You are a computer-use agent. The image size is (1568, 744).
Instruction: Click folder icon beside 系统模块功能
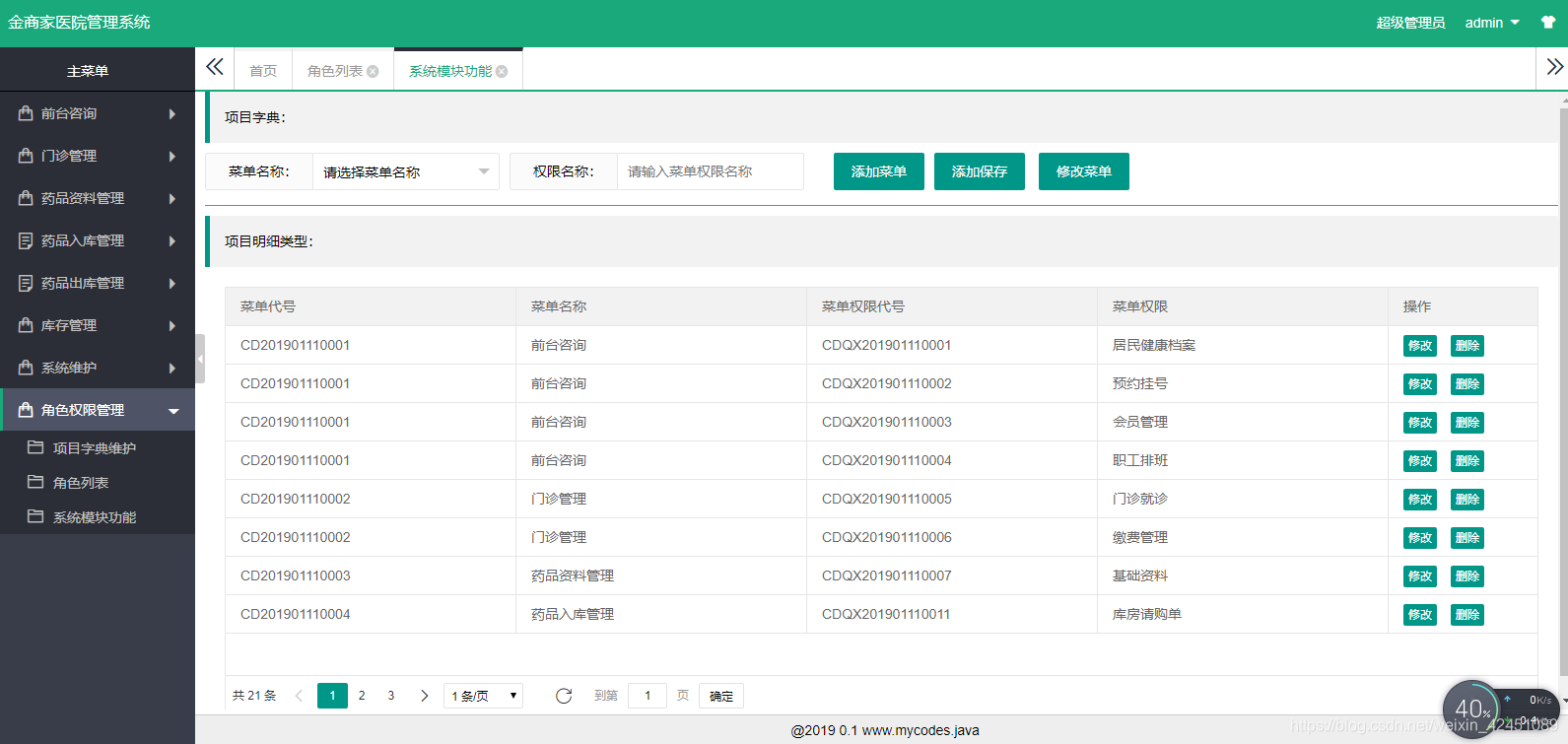pyautogui.click(x=35, y=516)
